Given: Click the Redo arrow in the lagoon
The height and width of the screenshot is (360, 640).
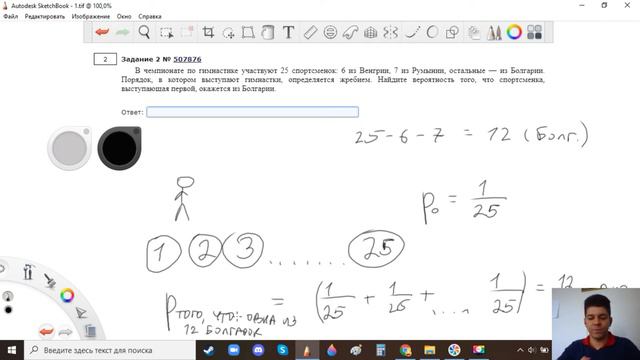Looking at the screenshot, I should pos(65,332).
